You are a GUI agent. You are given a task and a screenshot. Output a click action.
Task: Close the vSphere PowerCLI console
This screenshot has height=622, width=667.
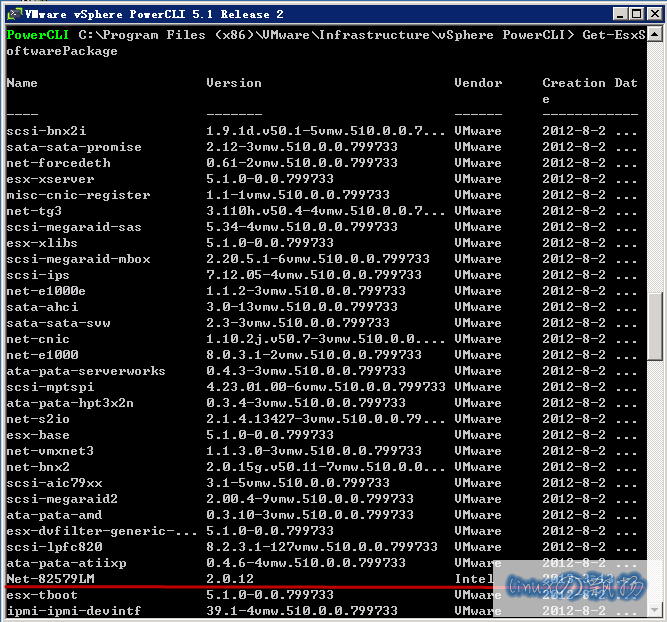650,13
